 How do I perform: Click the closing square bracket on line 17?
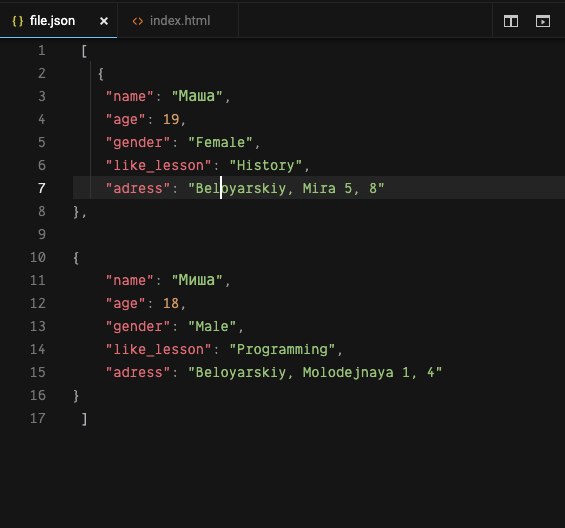tap(84, 419)
